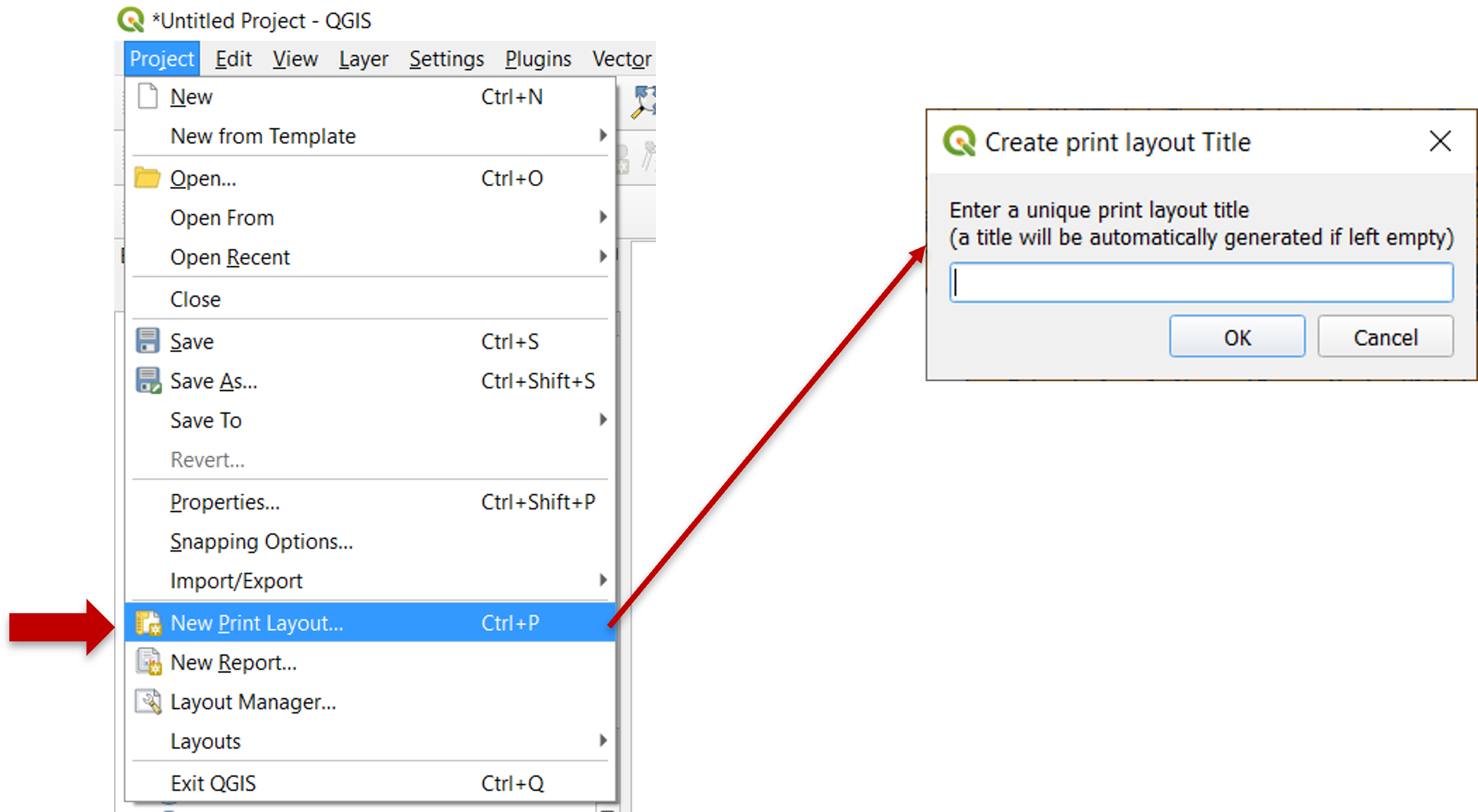This screenshot has width=1478, height=812.
Task: Open the Project menu
Action: (x=162, y=59)
